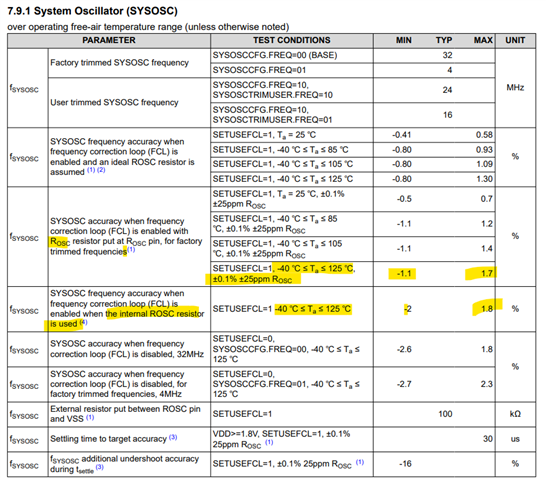Click the 'us' unit cell
546x480 pixels.
[x=515, y=439]
